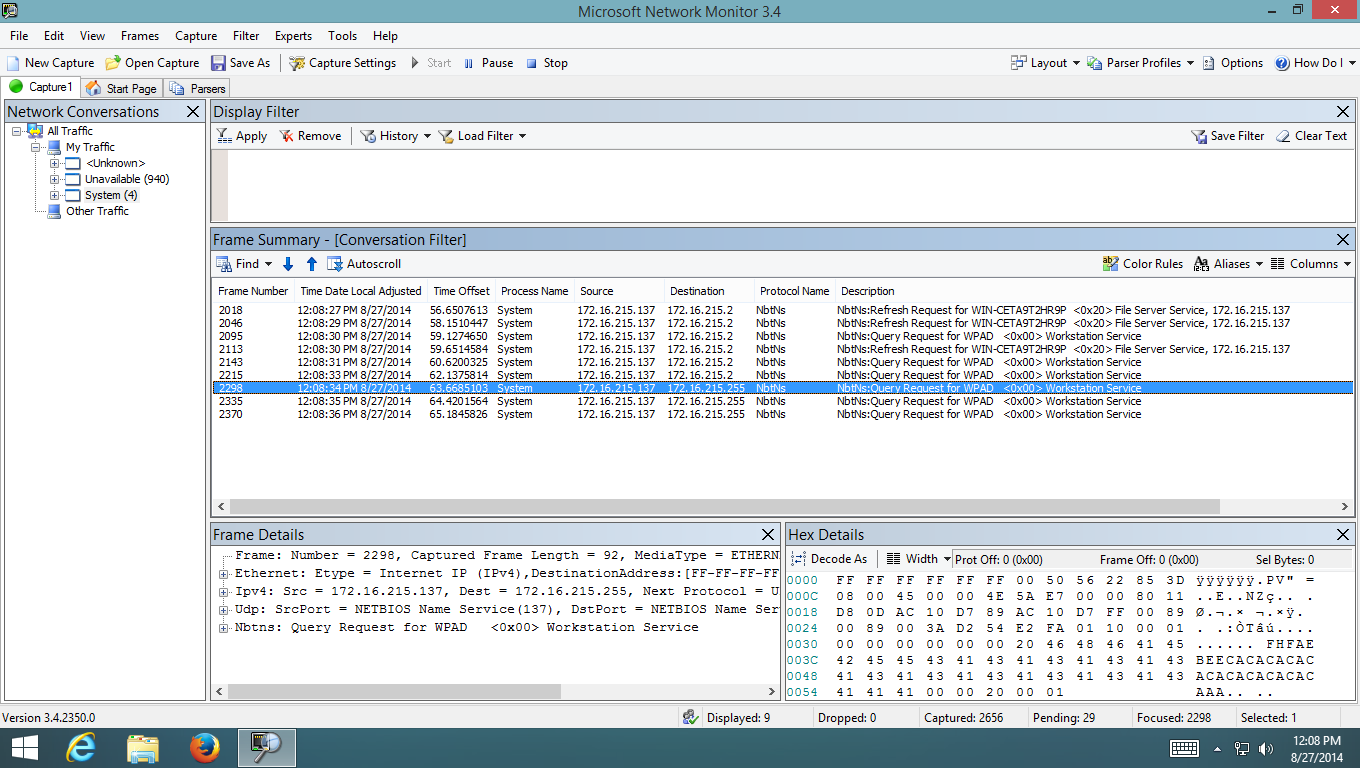Switch to the Parsers tab

coord(198,88)
